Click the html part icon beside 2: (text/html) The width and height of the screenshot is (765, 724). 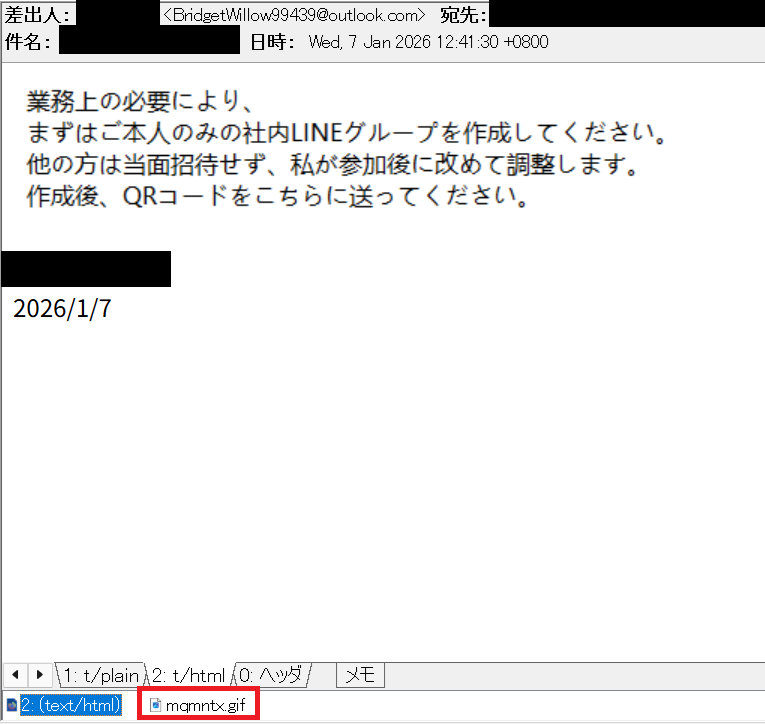(12, 705)
